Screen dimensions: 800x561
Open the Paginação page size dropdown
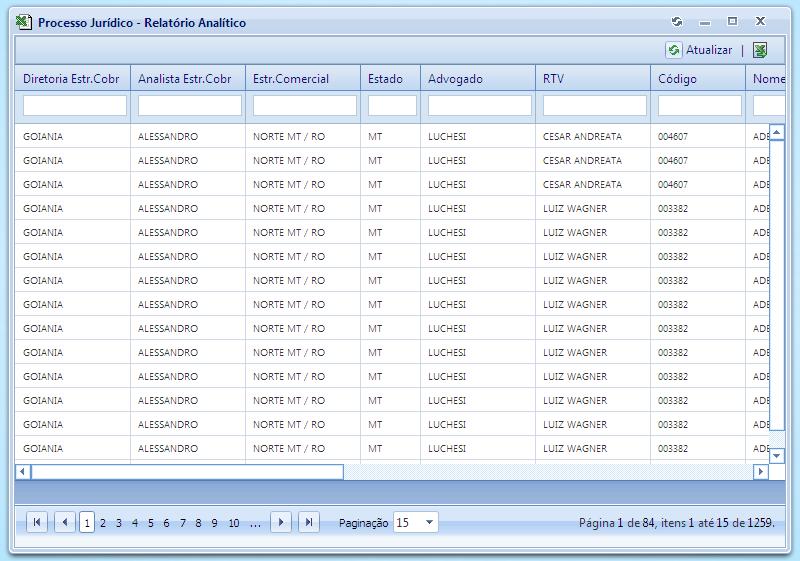coord(429,522)
